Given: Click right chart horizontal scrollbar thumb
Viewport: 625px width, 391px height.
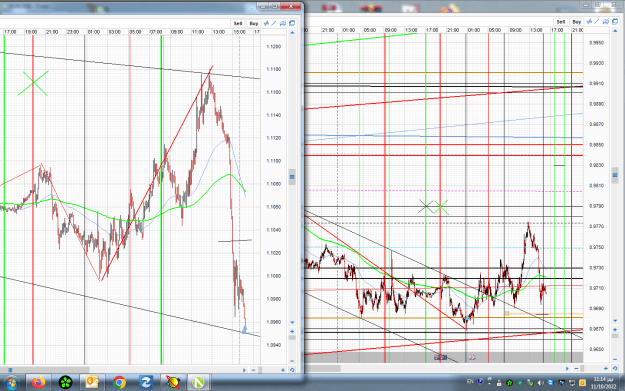Looking at the screenshot, I should (323, 369).
